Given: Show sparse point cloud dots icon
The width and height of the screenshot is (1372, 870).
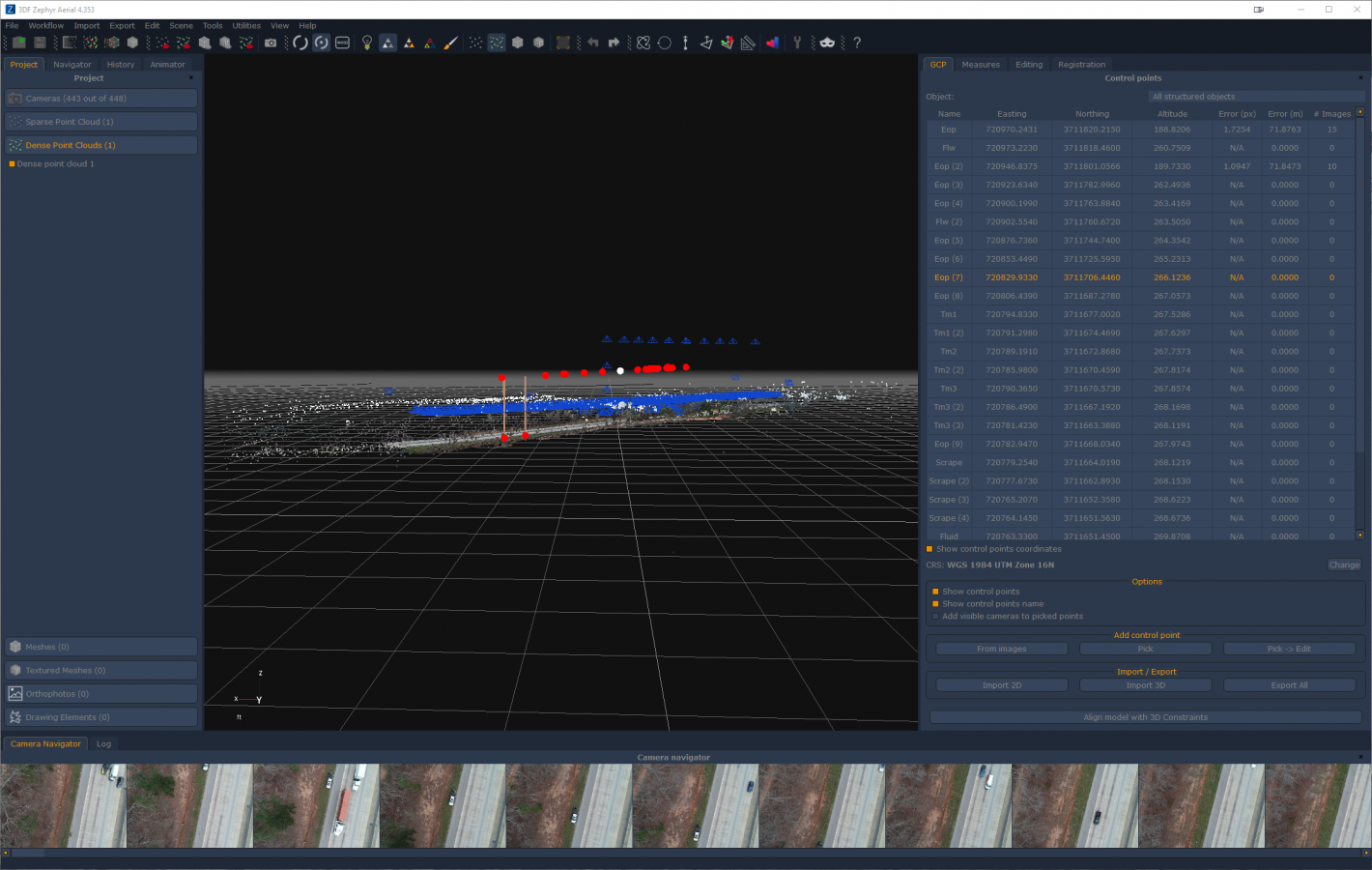Looking at the screenshot, I should [x=474, y=43].
